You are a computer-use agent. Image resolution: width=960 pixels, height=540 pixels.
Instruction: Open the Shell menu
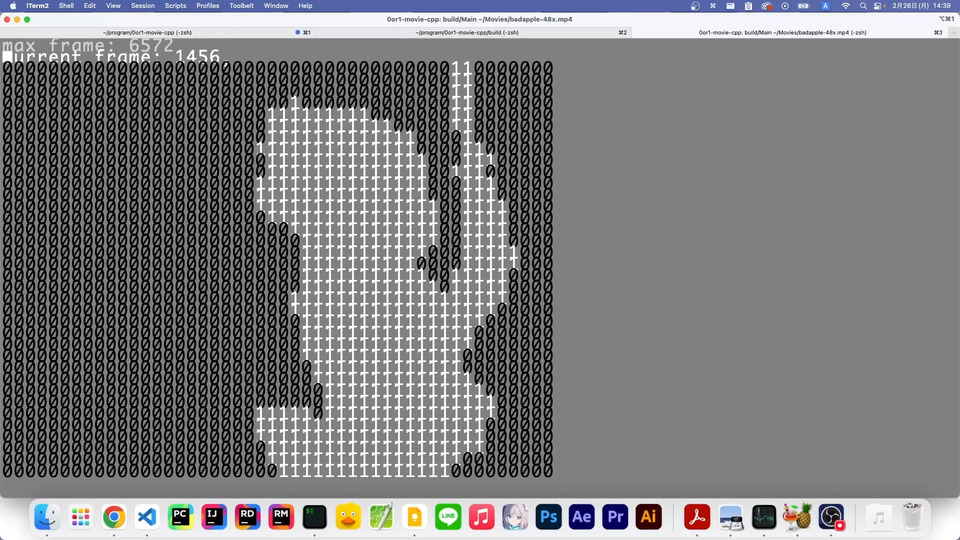tap(66, 6)
